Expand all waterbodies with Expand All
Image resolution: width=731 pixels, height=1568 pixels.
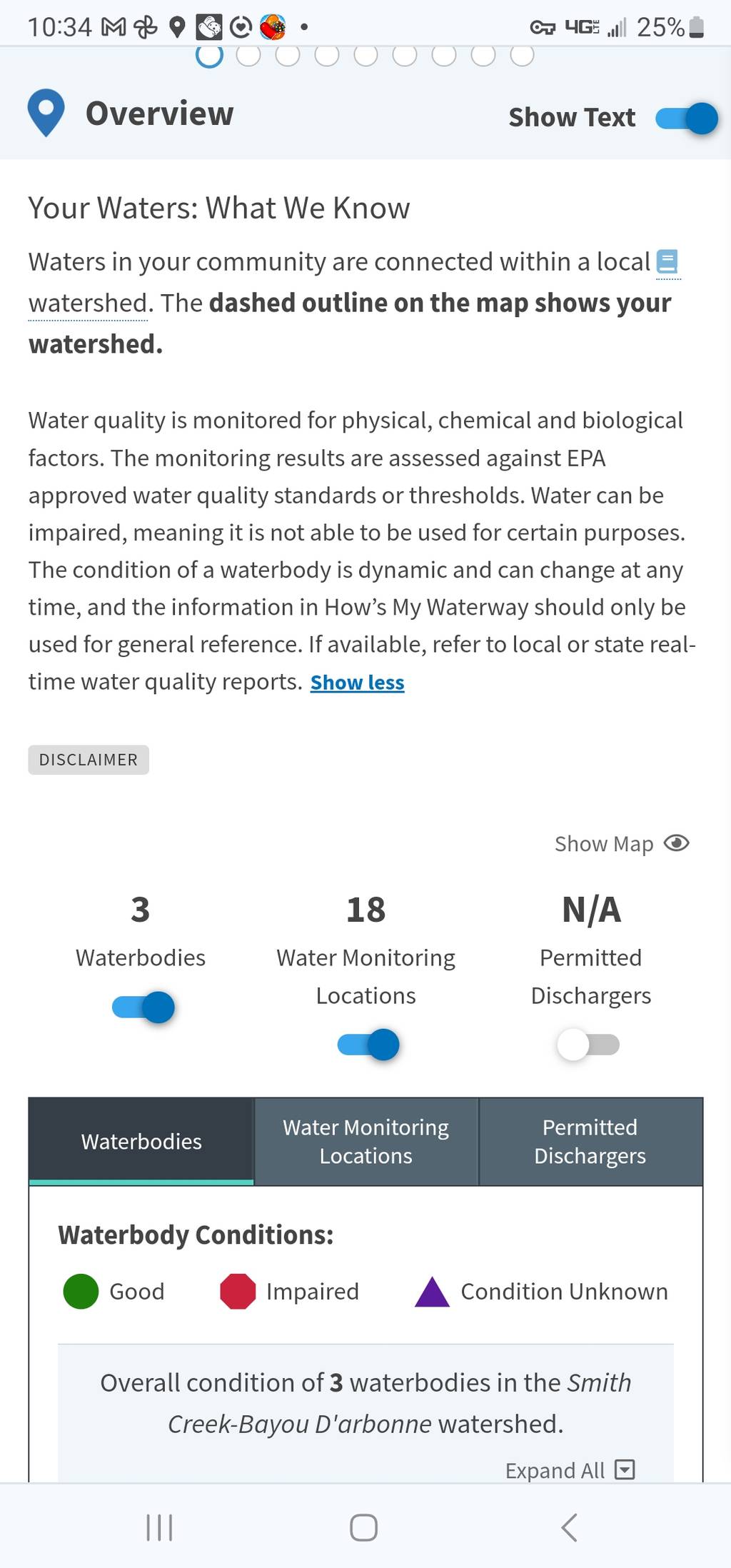570,1470
